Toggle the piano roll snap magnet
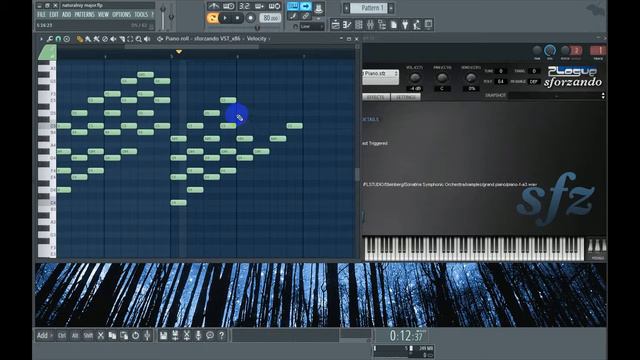Image resolution: width=640 pixels, height=360 pixels. coord(58,39)
